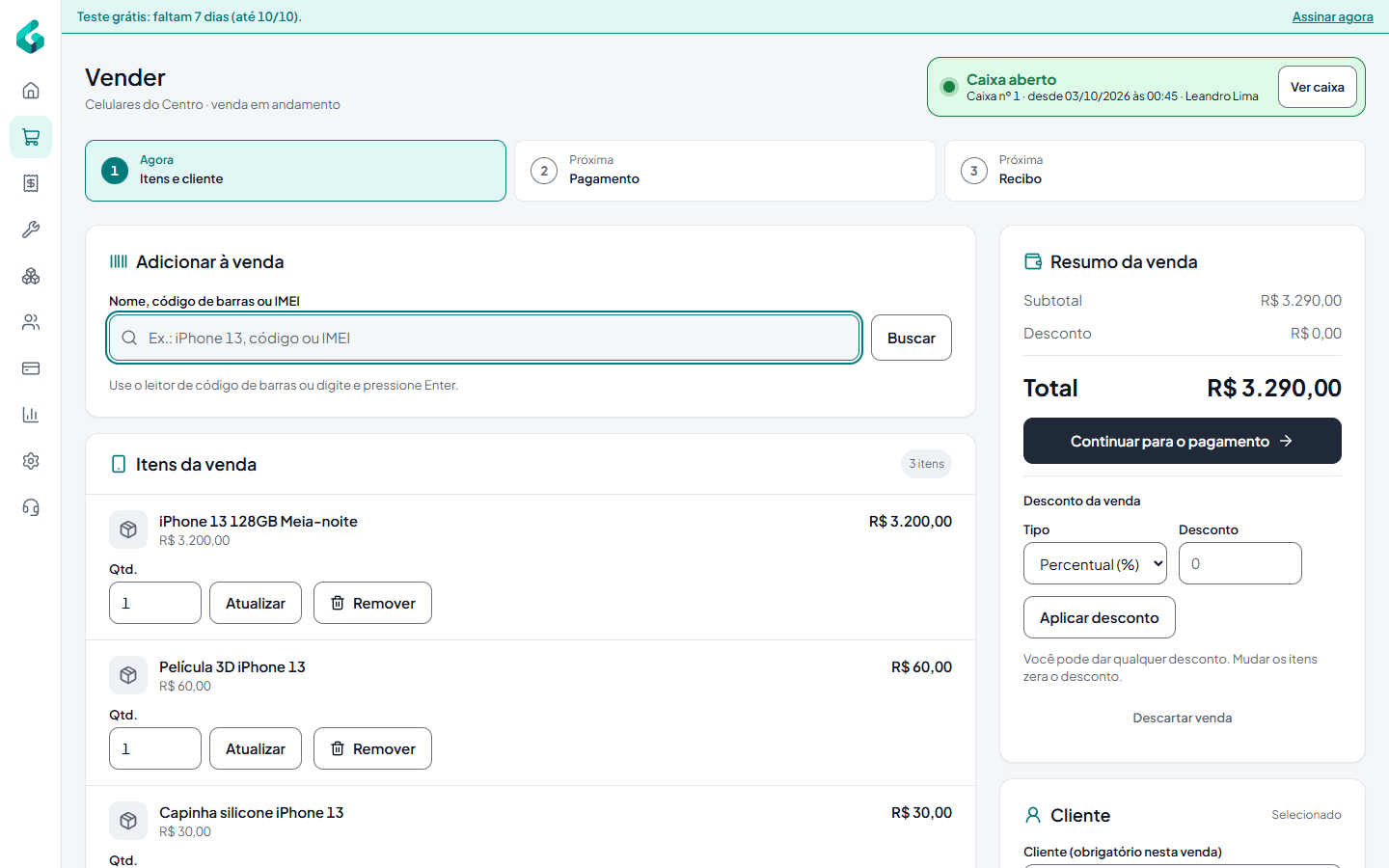1389x868 pixels.
Task: Click the 'iPhone 13 128GB Meia-noite' item name
Action: (259, 521)
